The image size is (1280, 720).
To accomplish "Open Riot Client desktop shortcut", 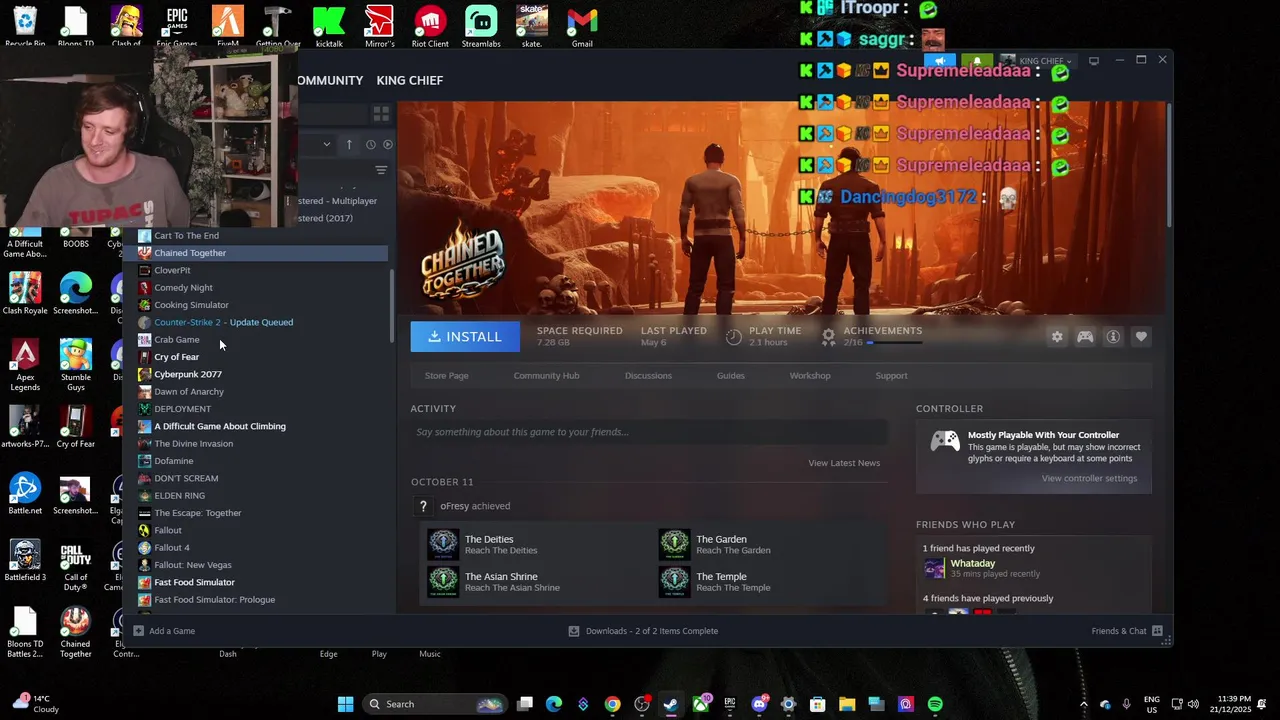I will click(430, 26).
